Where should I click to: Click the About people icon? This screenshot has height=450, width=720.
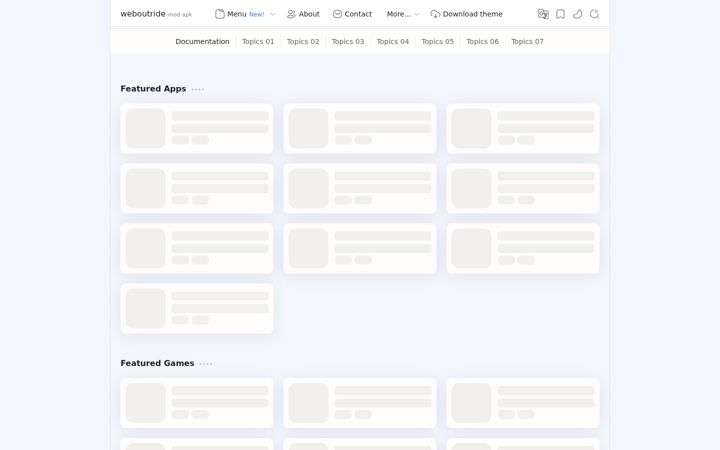point(291,14)
